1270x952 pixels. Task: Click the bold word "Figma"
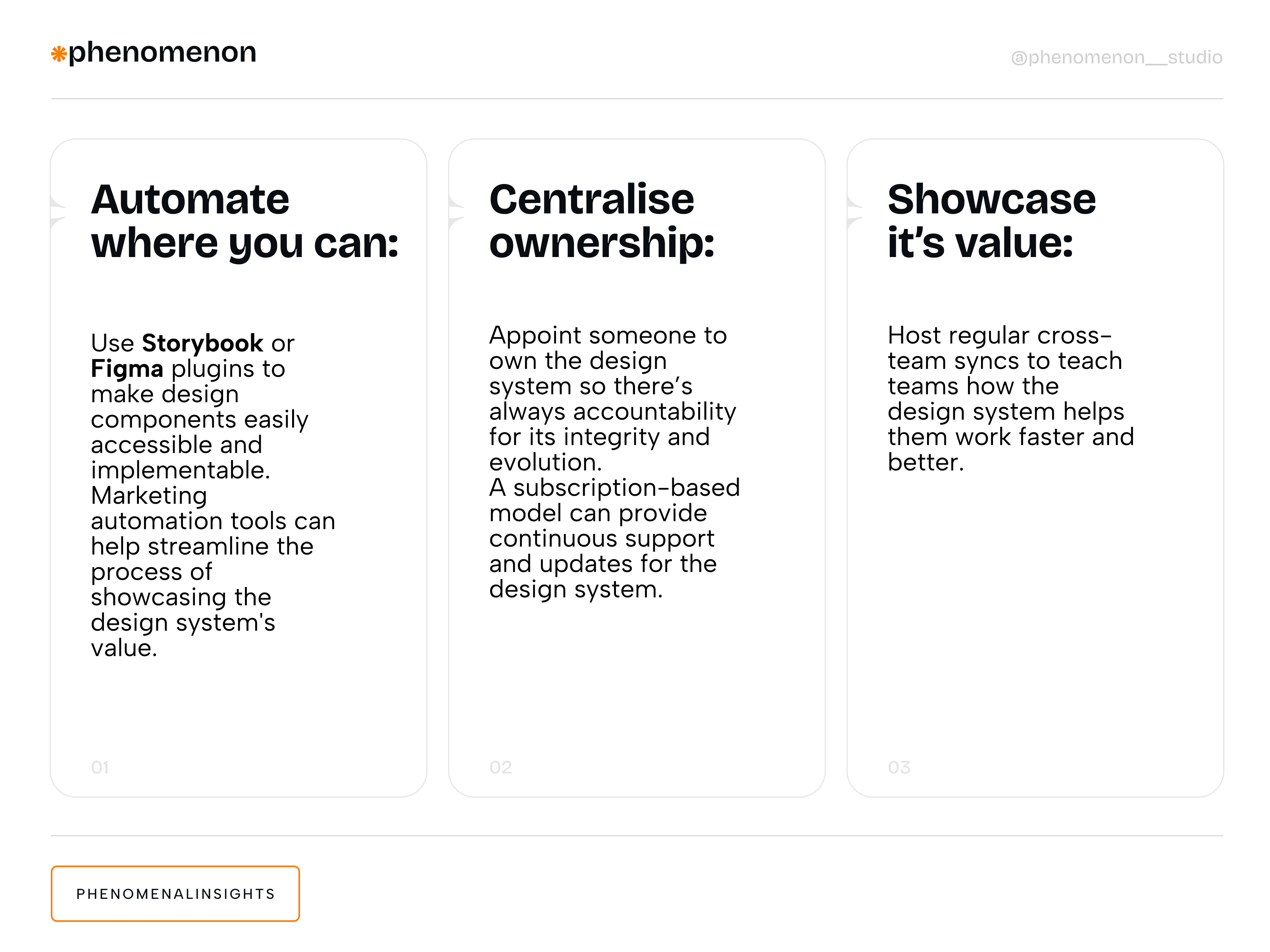[127, 369]
